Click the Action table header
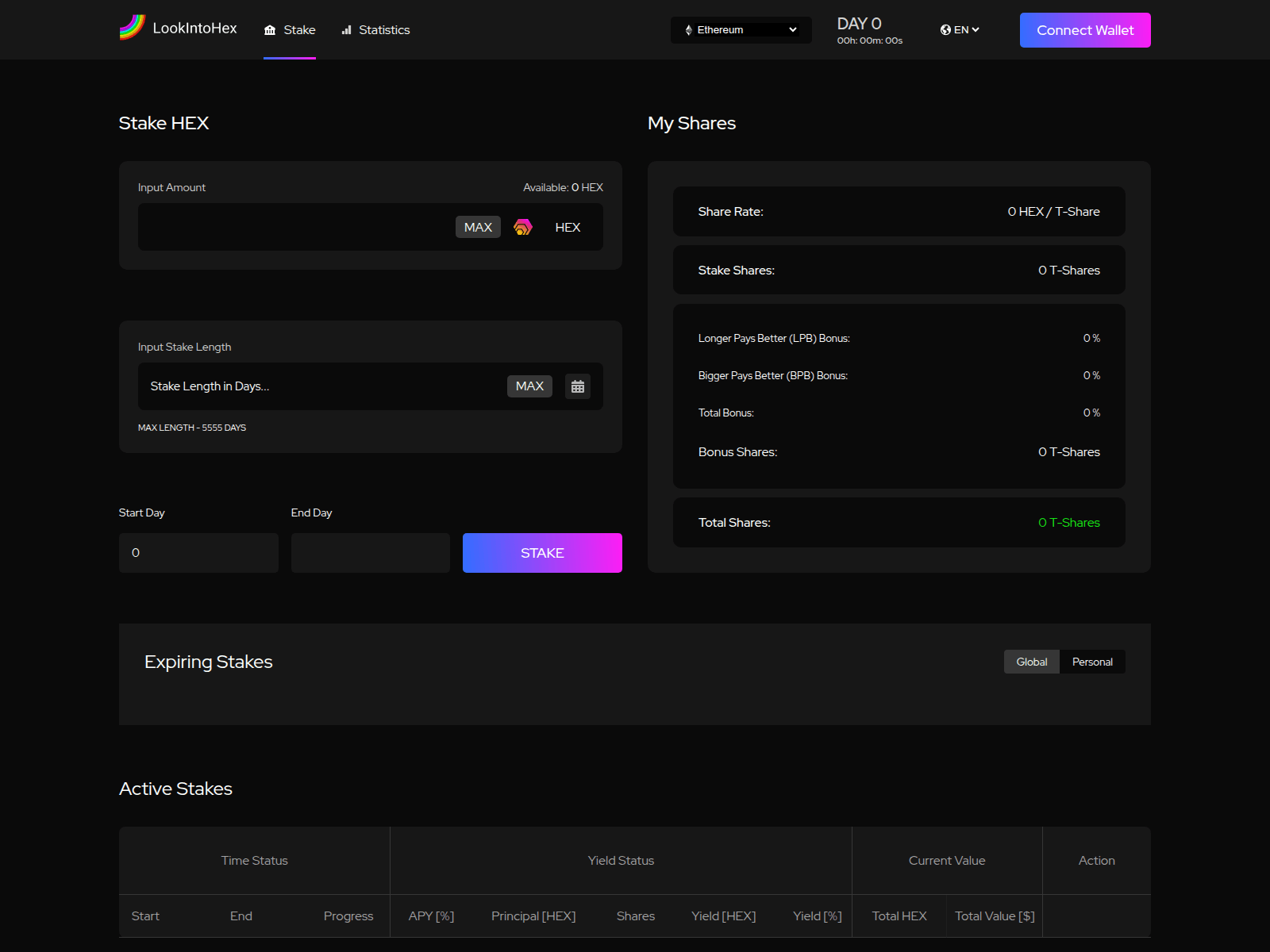1270x952 pixels. click(x=1096, y=861)
